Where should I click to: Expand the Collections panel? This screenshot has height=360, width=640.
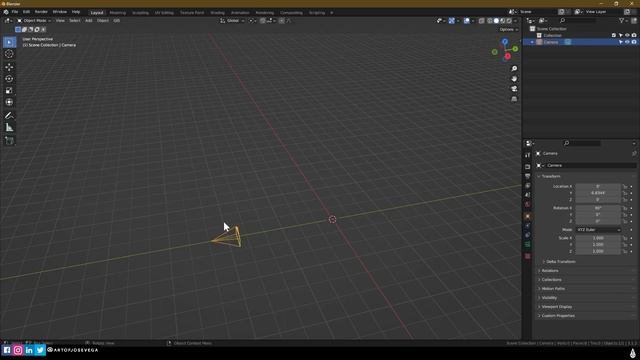point(551,280)
